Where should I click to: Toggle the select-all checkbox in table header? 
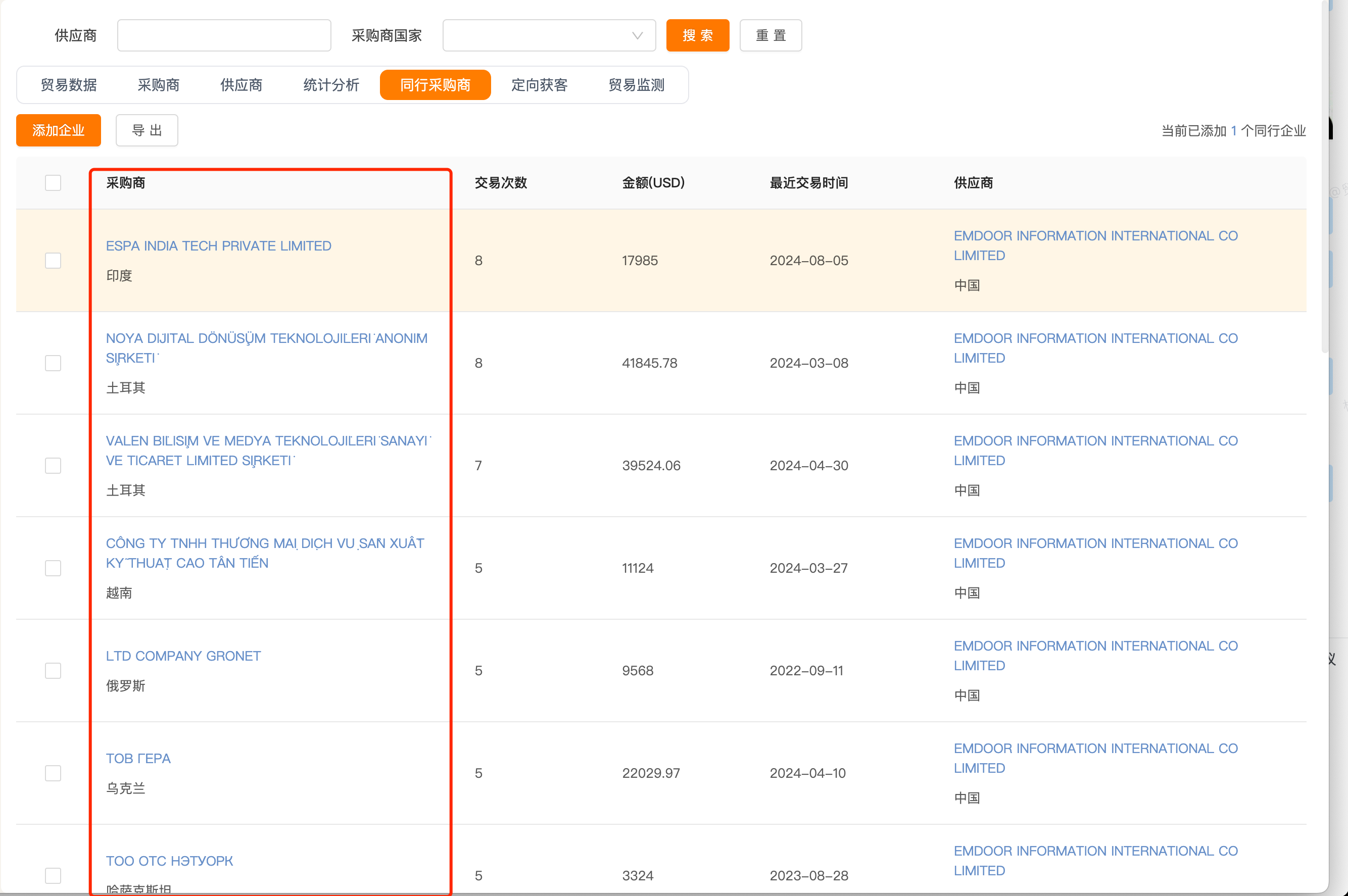pos(53,183)
